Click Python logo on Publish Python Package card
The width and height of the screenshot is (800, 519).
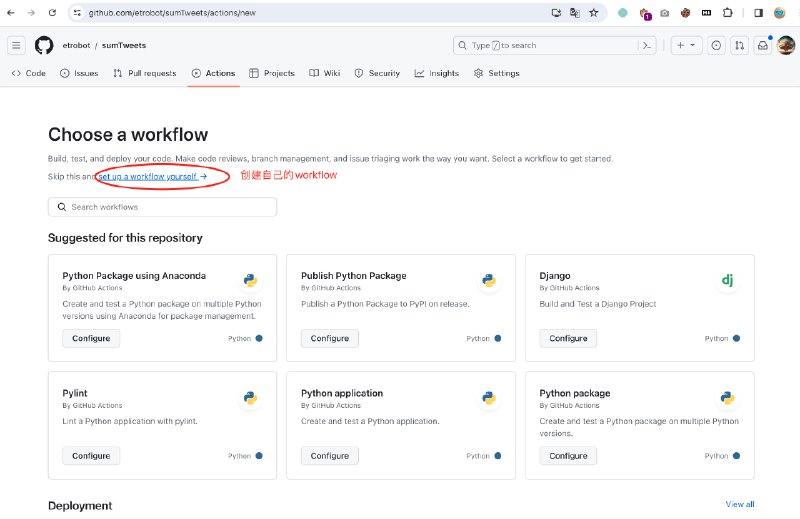click(x=489, y=280)
